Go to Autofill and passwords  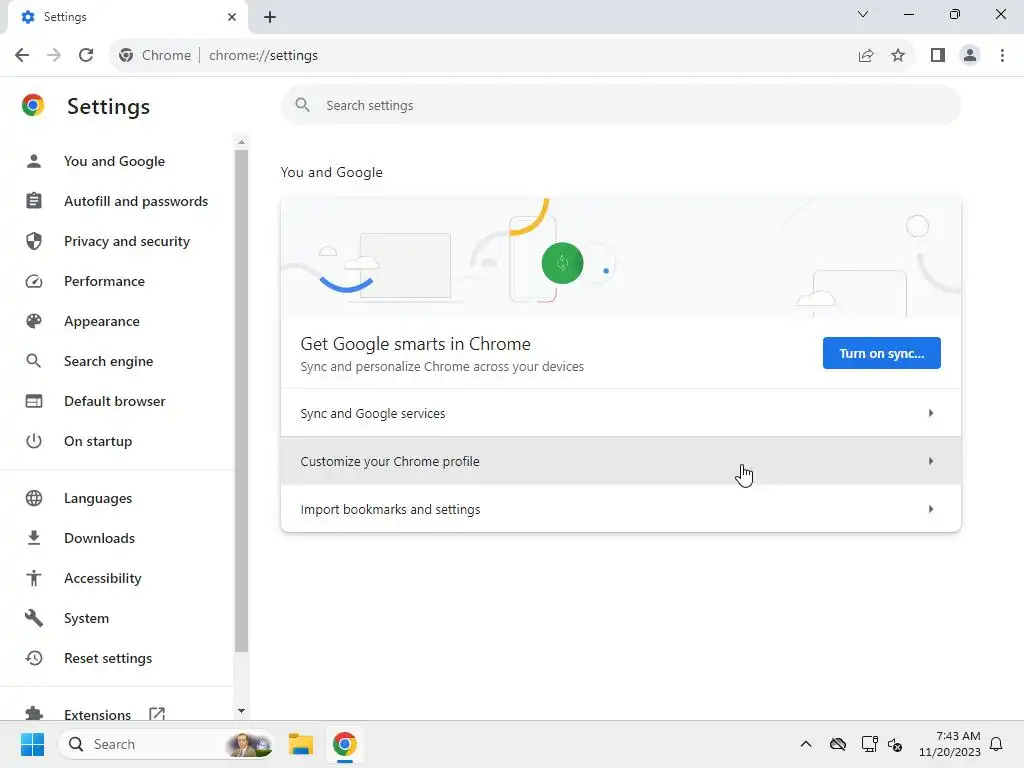click(x=136, y=201)
